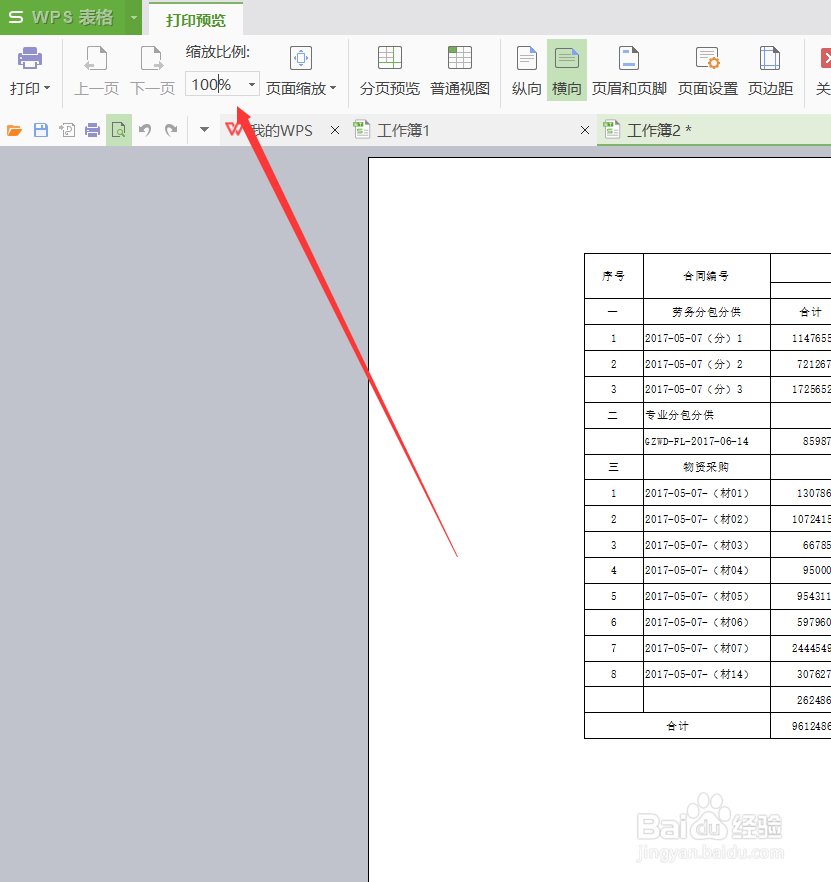
Task: Click cell 2017-05-07-（材07）
Action: [x=706, y=648]
